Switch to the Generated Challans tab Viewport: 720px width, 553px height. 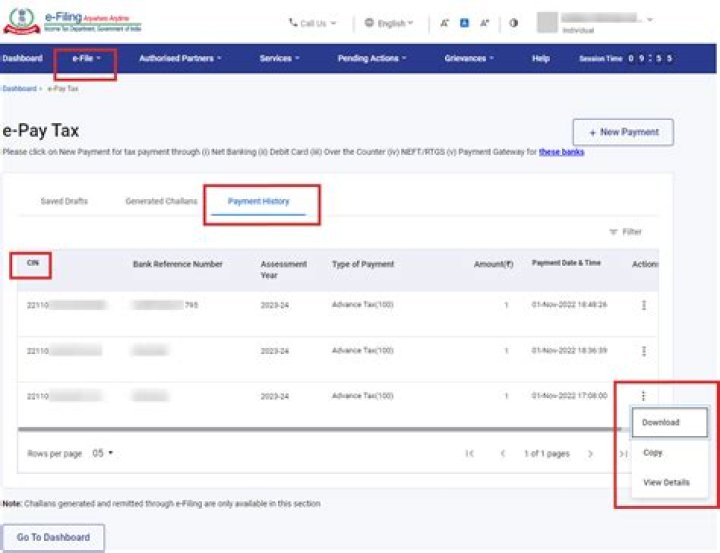pos(161,201)
